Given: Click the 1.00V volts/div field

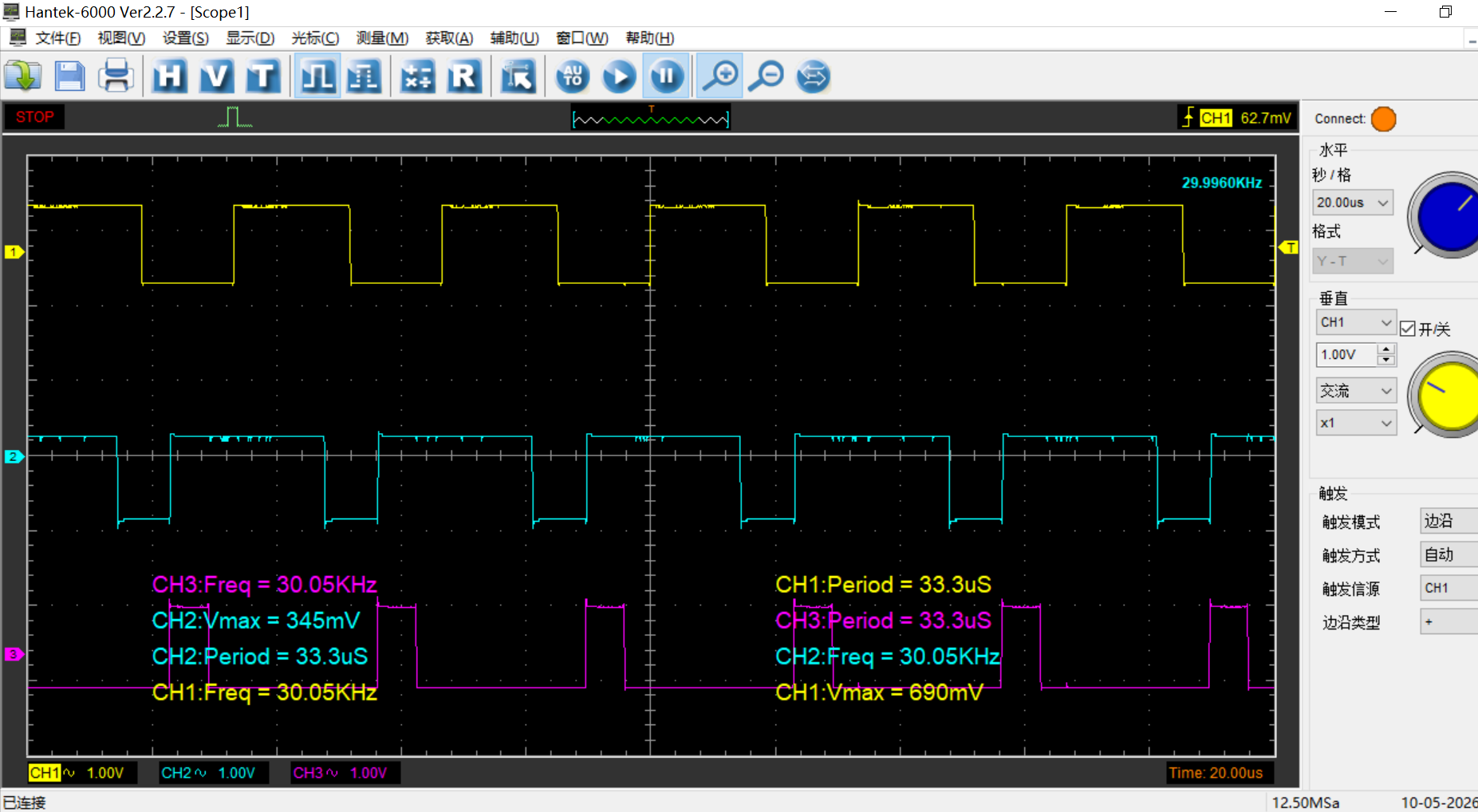Looking at the screenshot, I should 1347,355.
